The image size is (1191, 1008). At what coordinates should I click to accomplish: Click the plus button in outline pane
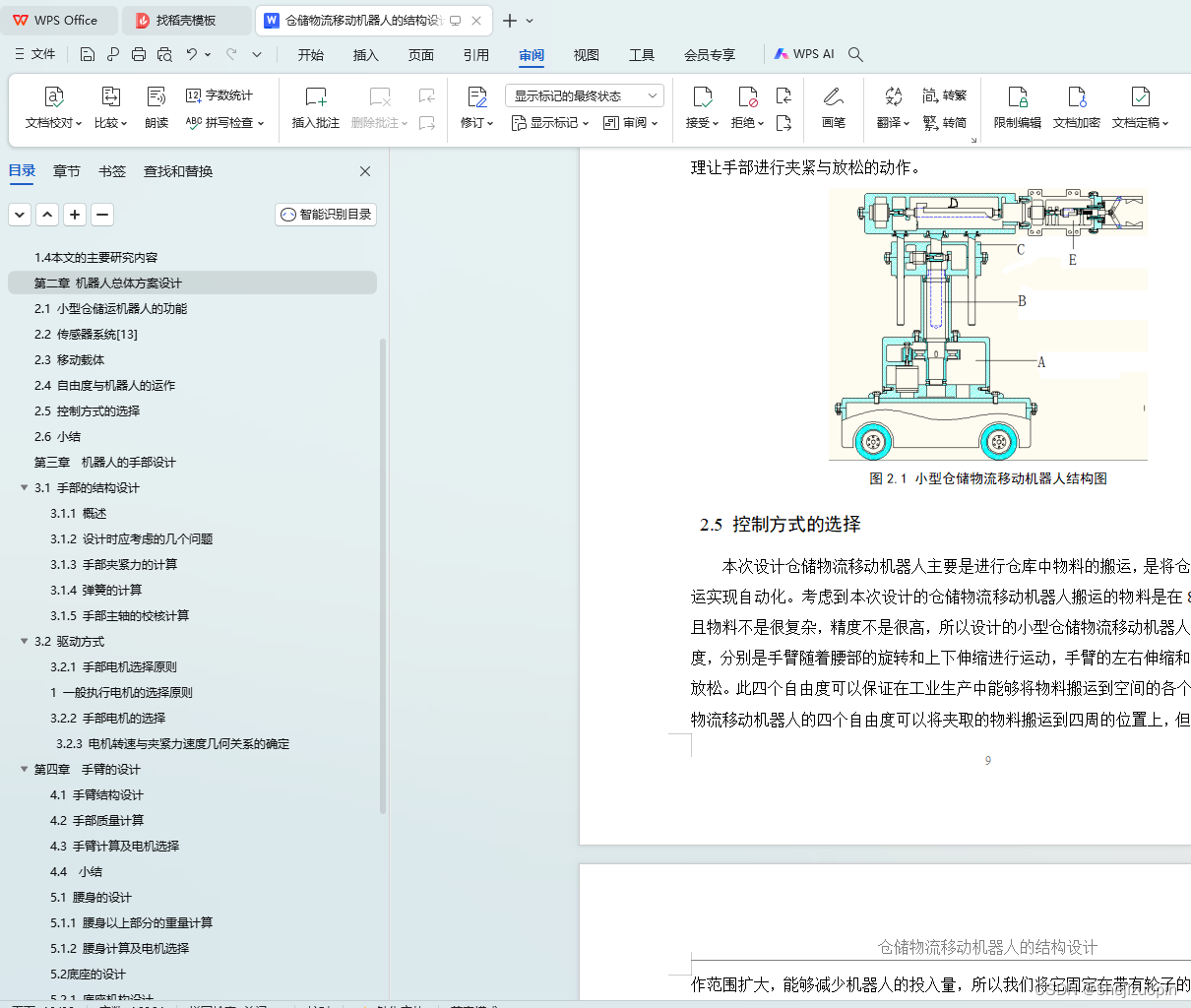click(x=75, y=214)
